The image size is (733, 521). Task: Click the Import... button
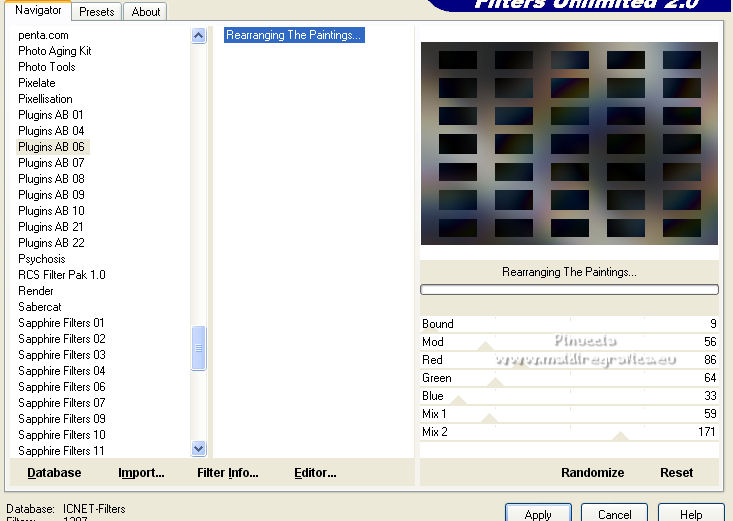(141, 473)
